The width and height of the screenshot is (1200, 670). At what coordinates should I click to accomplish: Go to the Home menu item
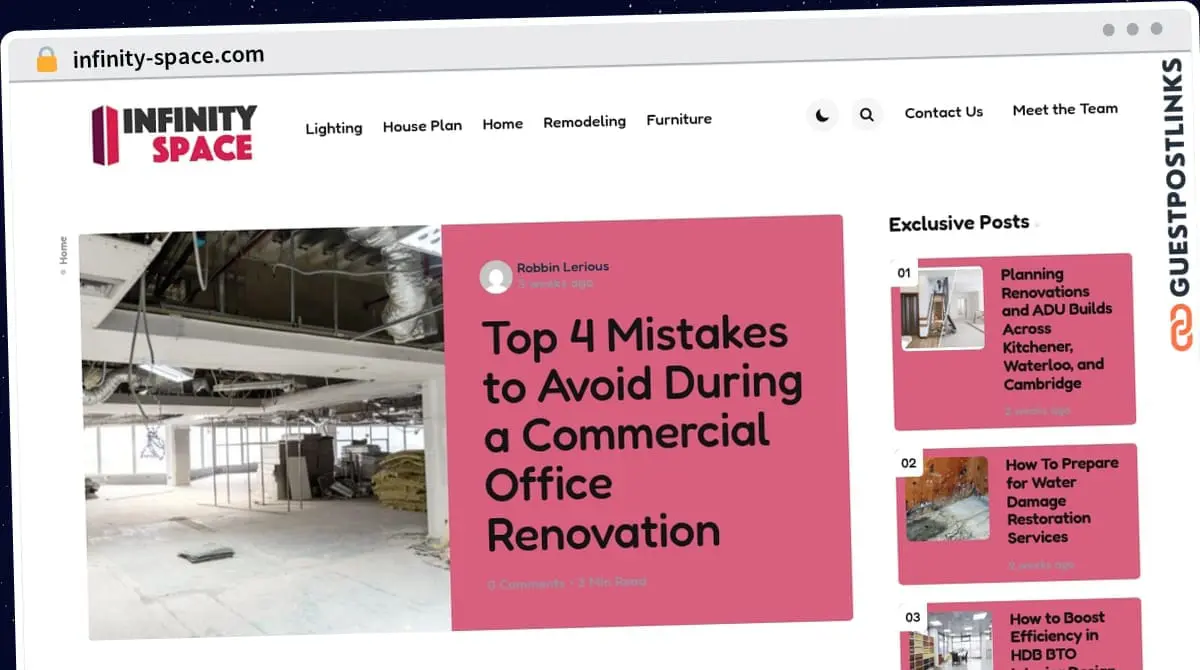503,124
